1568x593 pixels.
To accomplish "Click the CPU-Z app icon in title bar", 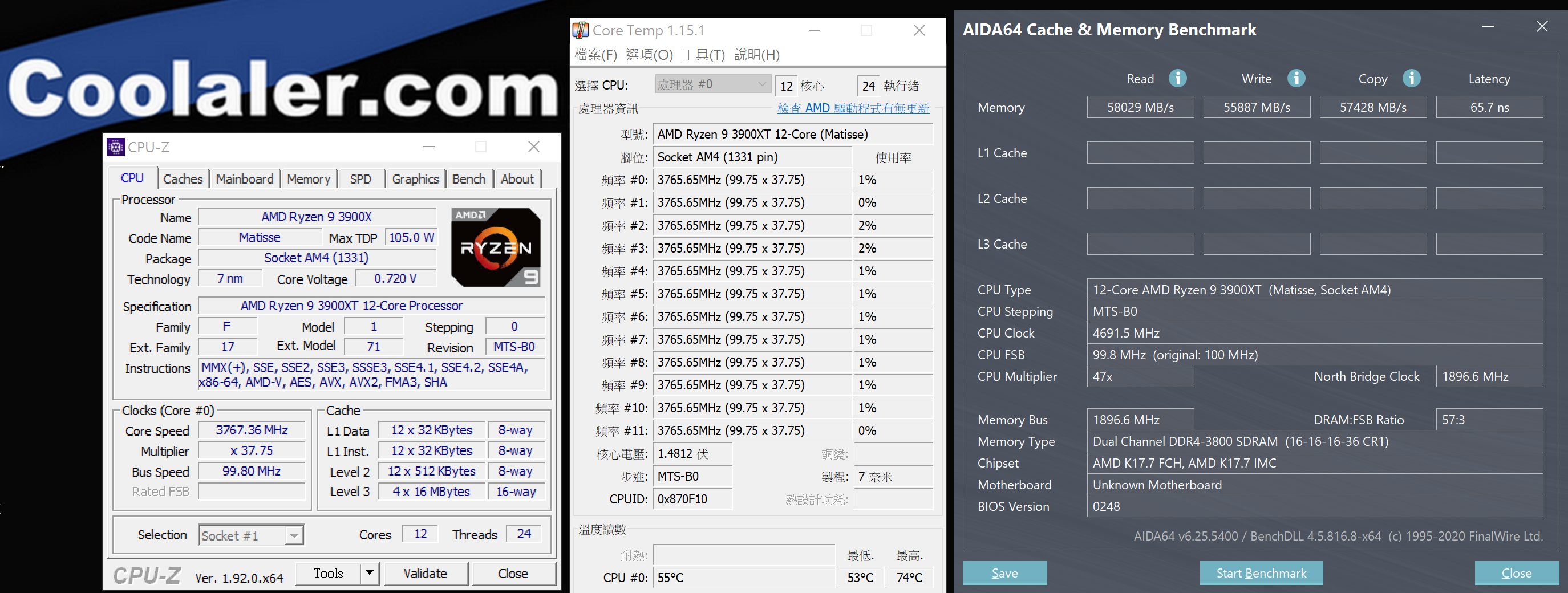I will pyautogui.click(x=116, y=147).
